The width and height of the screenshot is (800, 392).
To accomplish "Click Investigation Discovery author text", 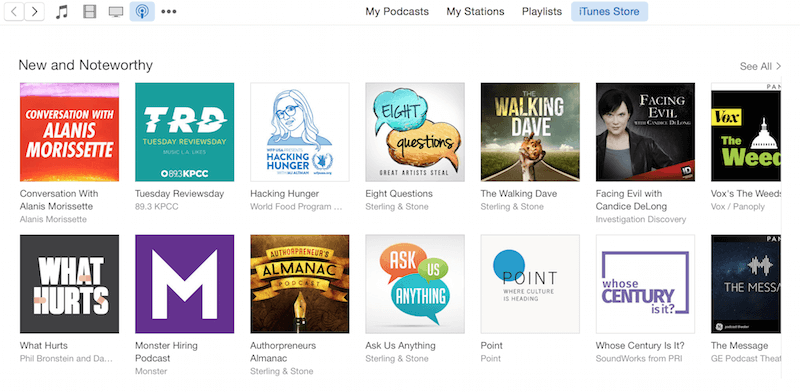I will 641,219.
